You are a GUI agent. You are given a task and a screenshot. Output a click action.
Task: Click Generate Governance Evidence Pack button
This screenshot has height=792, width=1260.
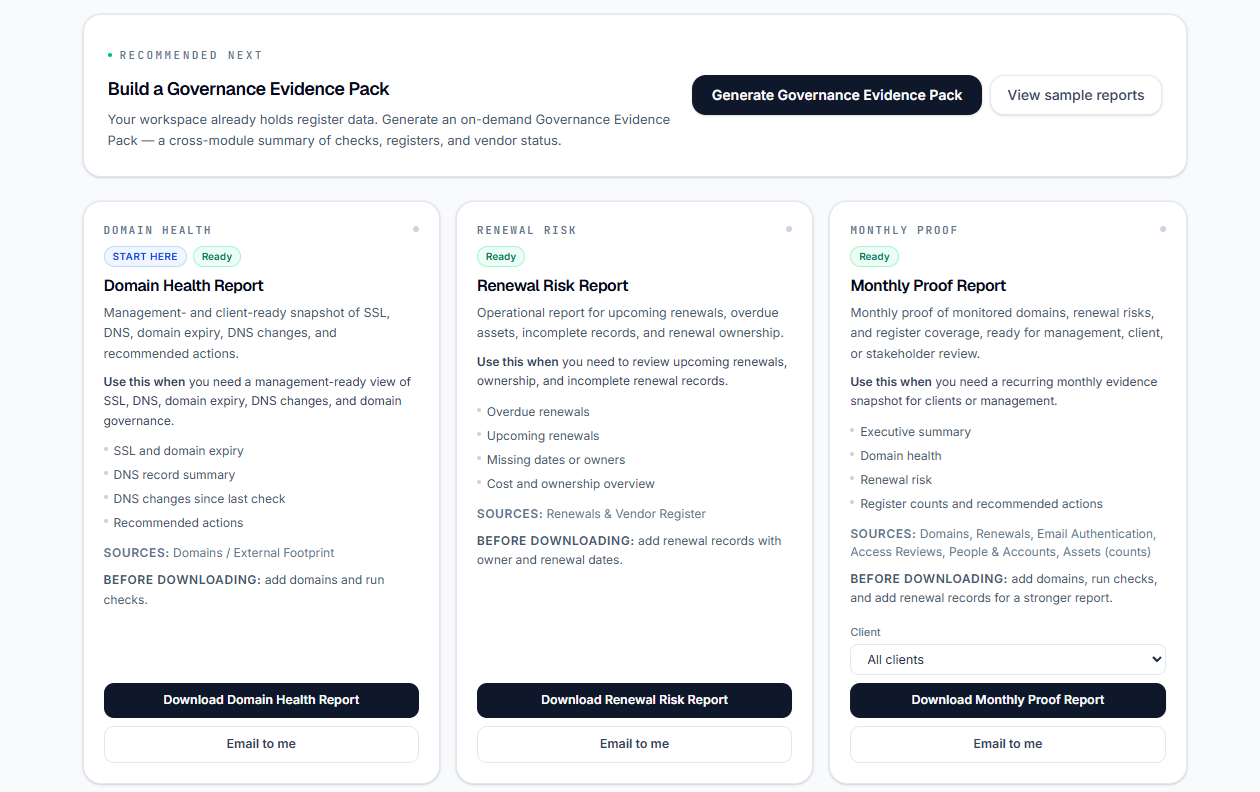click(836, 95)
